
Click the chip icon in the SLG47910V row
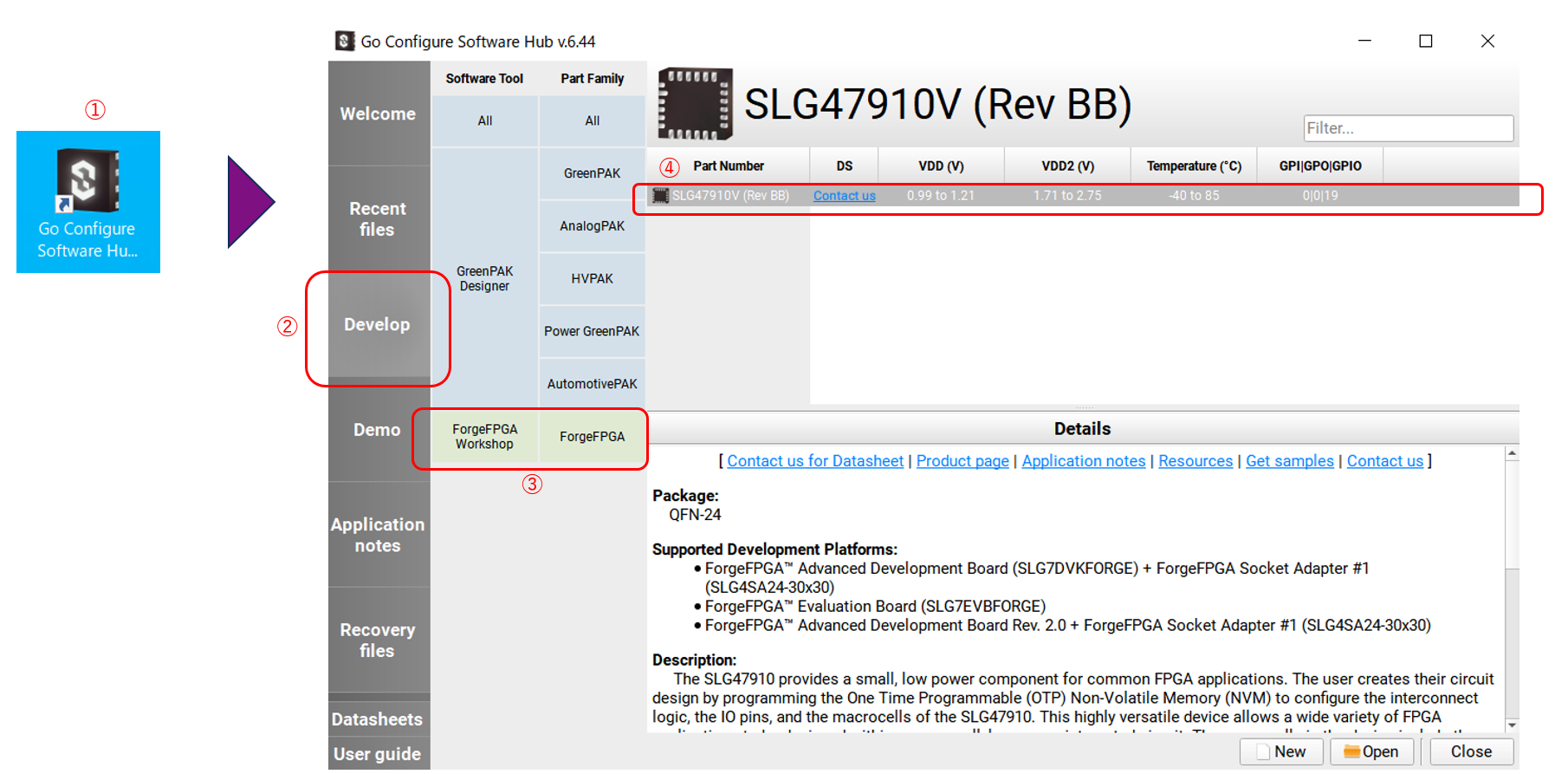coord(660,196)
